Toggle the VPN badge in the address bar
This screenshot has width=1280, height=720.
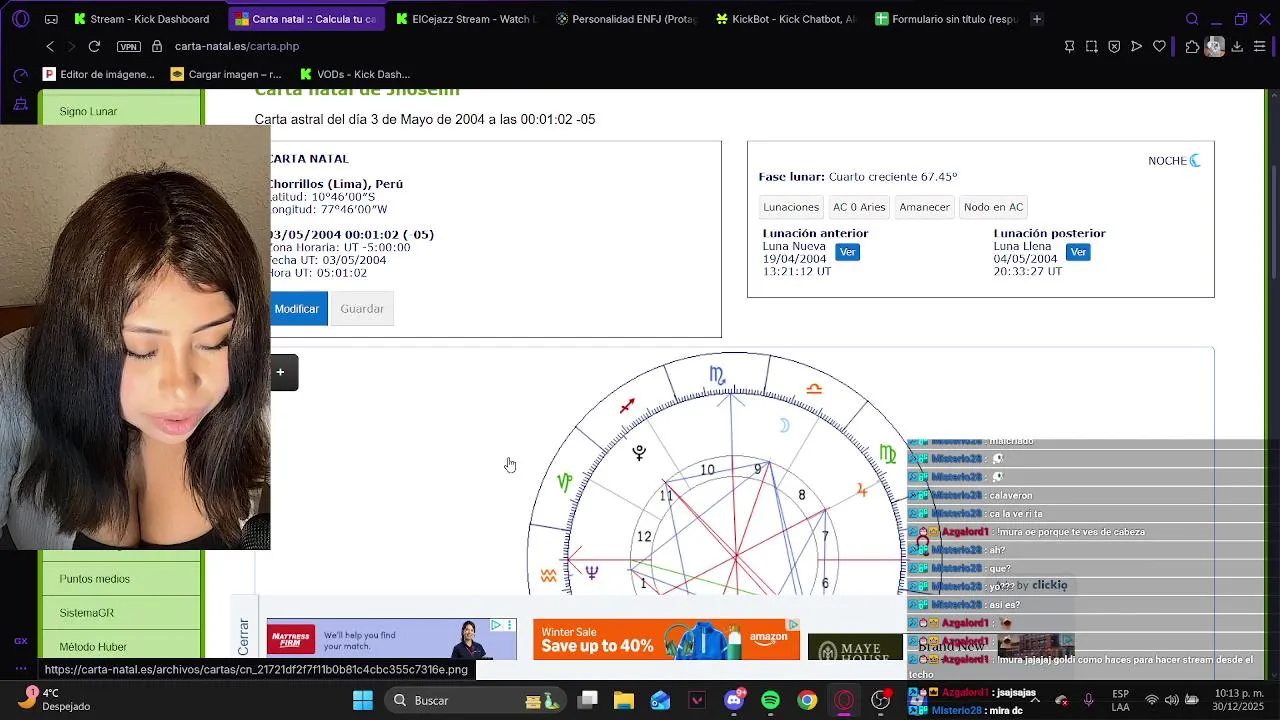[129, 47]
